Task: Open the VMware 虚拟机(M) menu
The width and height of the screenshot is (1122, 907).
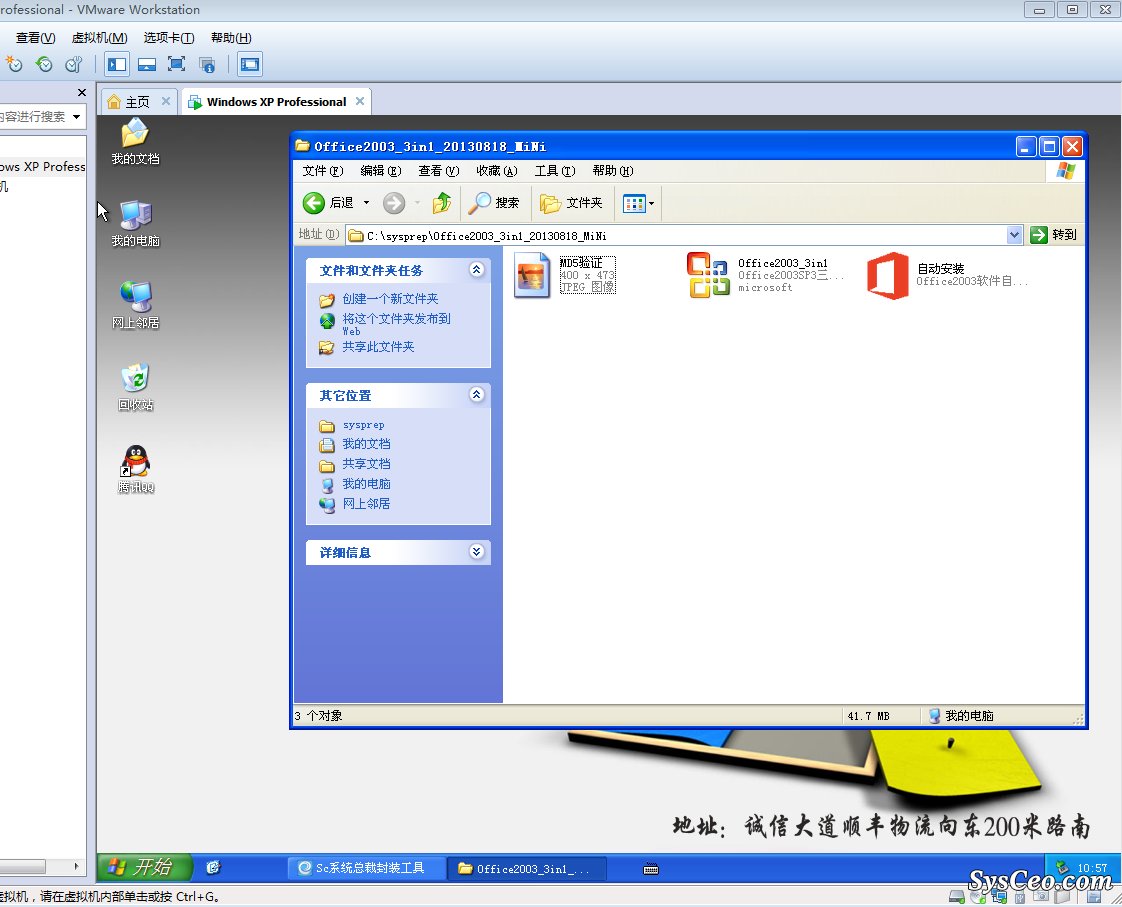Action: (x=99, y=38)
